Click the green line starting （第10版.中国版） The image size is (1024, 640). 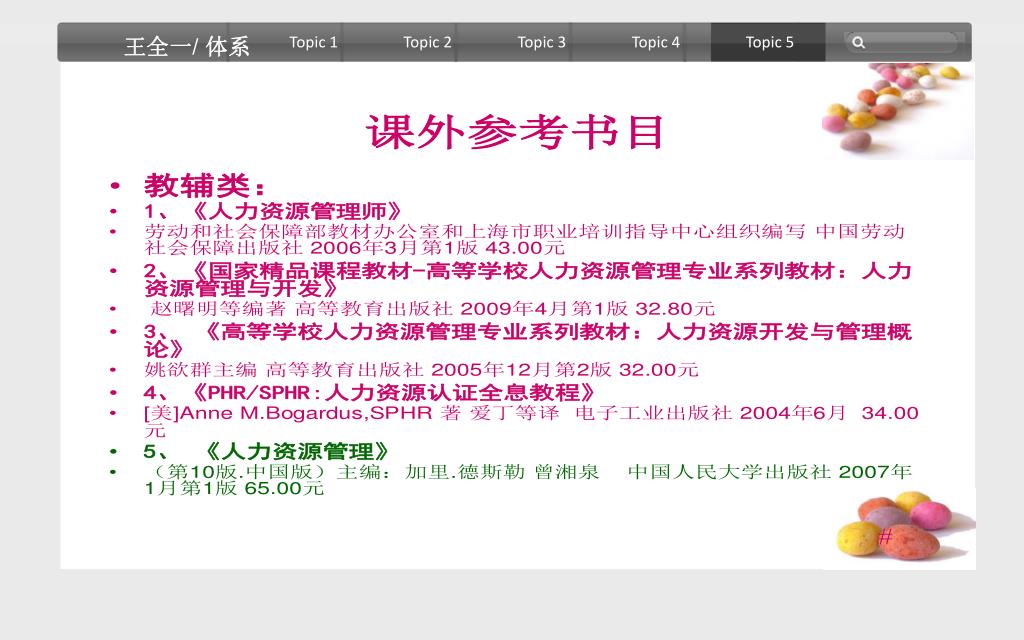528,479
